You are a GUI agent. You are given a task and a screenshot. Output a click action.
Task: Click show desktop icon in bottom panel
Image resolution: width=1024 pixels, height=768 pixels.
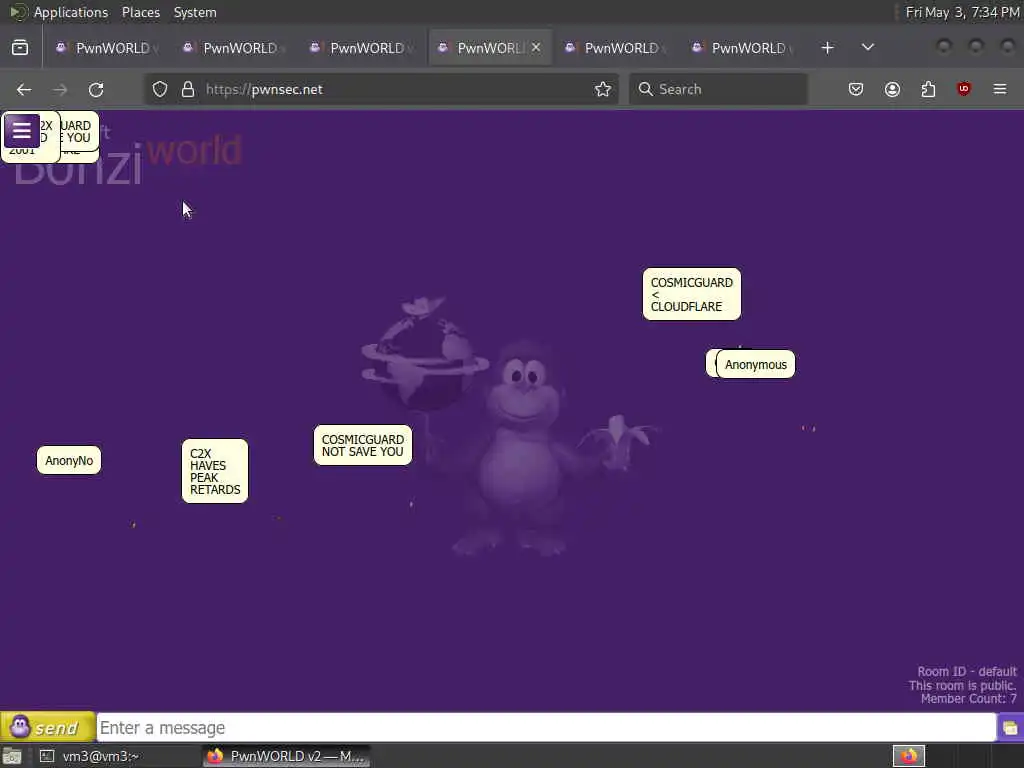point(12,756)
